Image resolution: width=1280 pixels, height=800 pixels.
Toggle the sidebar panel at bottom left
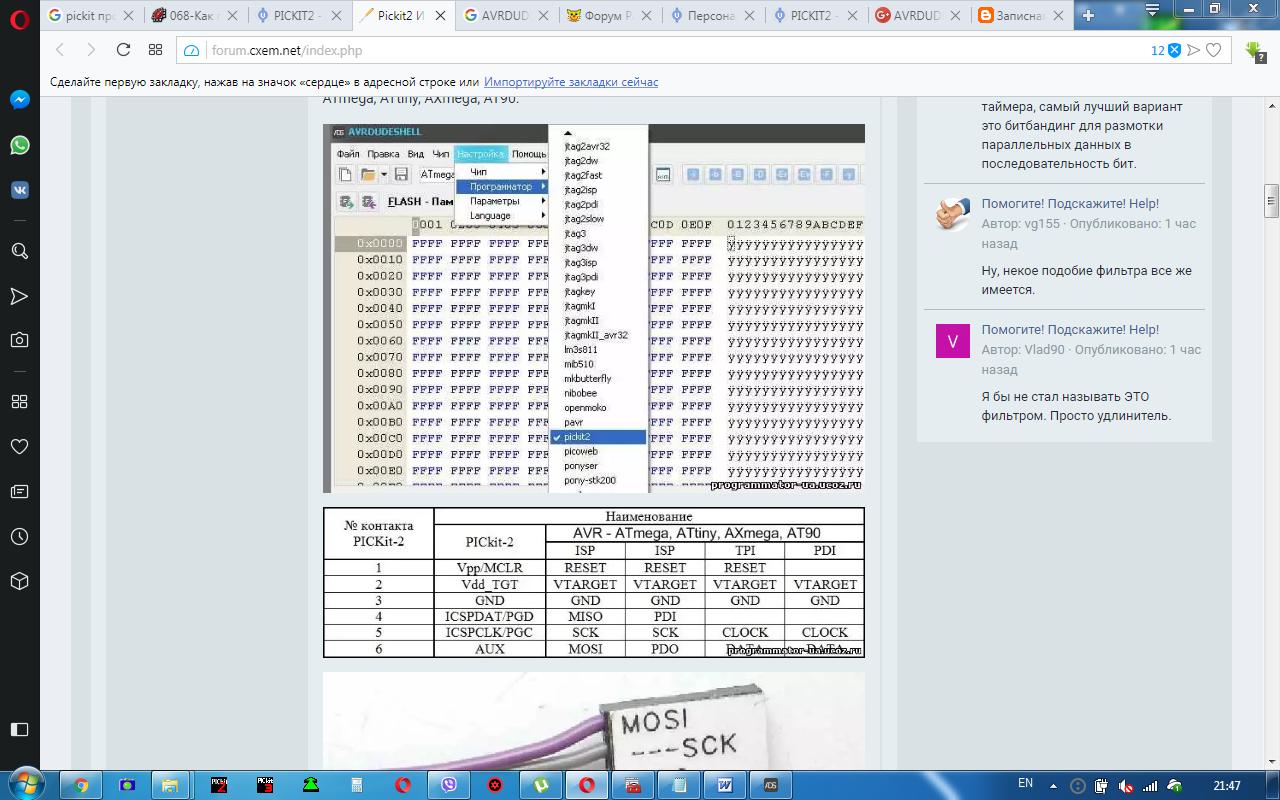pos(19,729)
